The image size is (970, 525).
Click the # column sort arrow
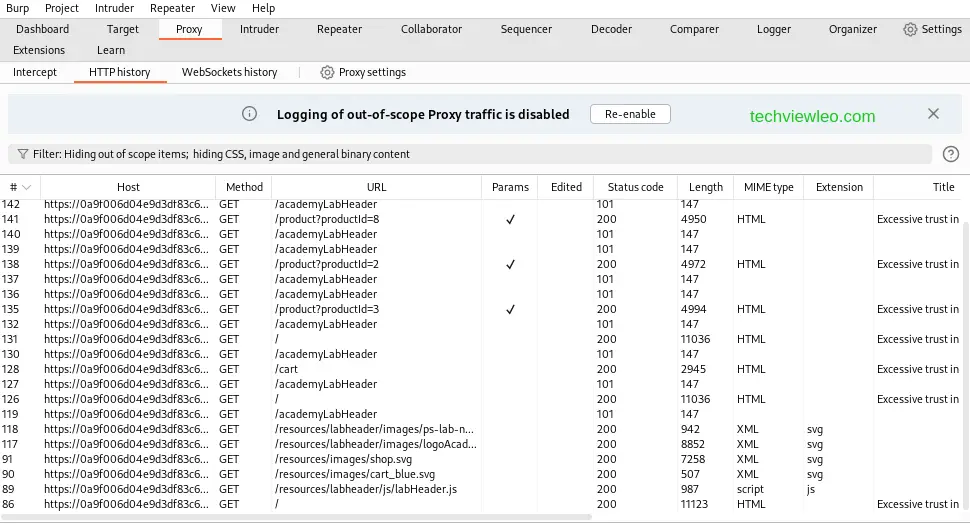coord(27,188)
